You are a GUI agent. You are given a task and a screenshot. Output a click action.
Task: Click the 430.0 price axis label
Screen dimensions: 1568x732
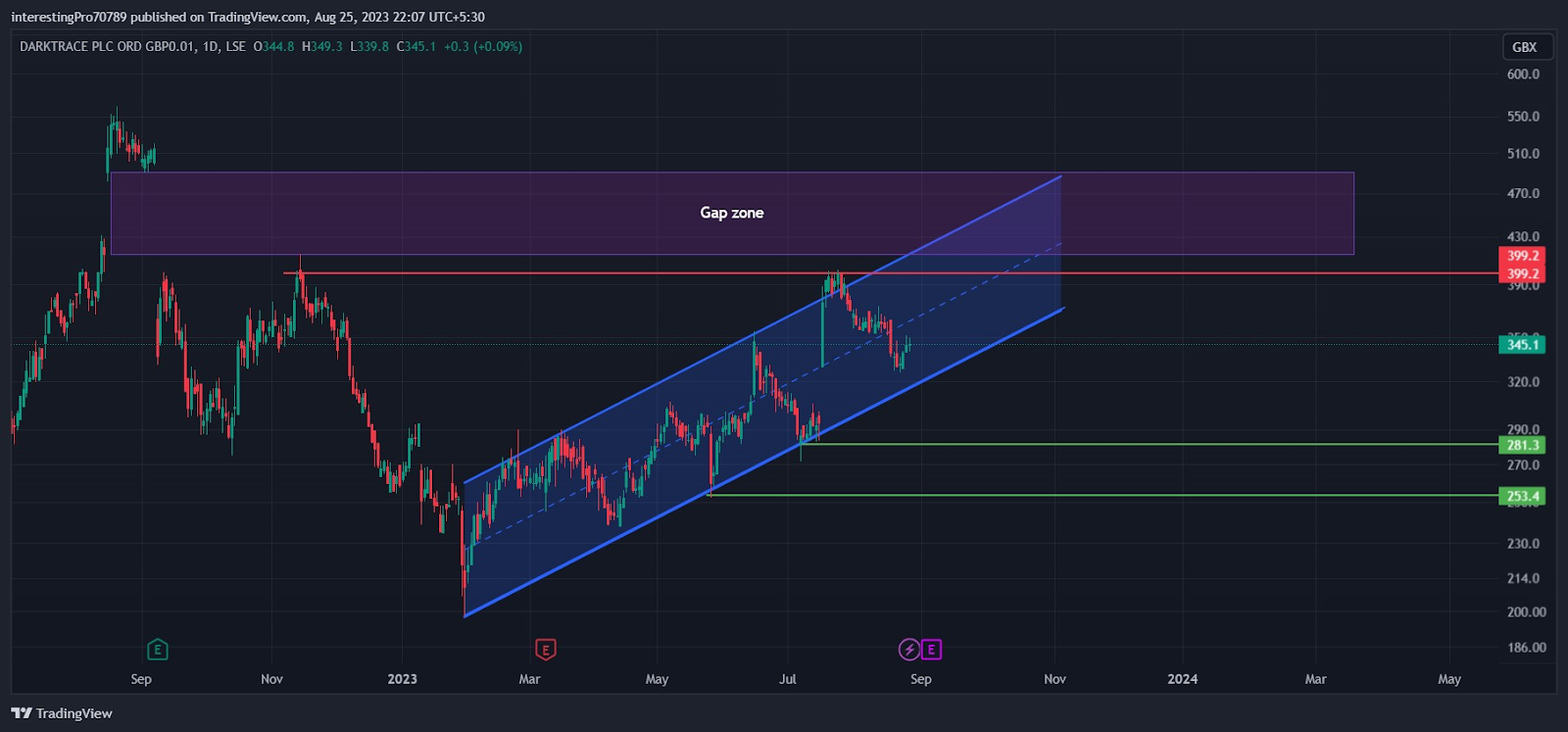(x=1523, y=237)
